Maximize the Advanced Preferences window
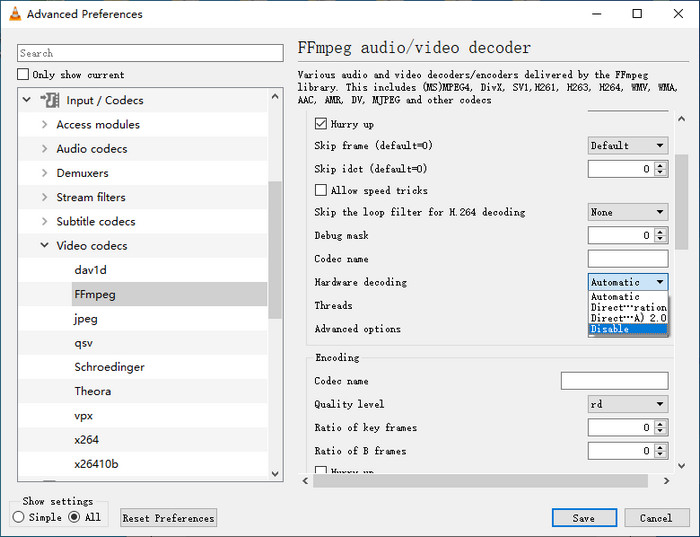This screenshot has height=537, width=700. pos(637,14)
